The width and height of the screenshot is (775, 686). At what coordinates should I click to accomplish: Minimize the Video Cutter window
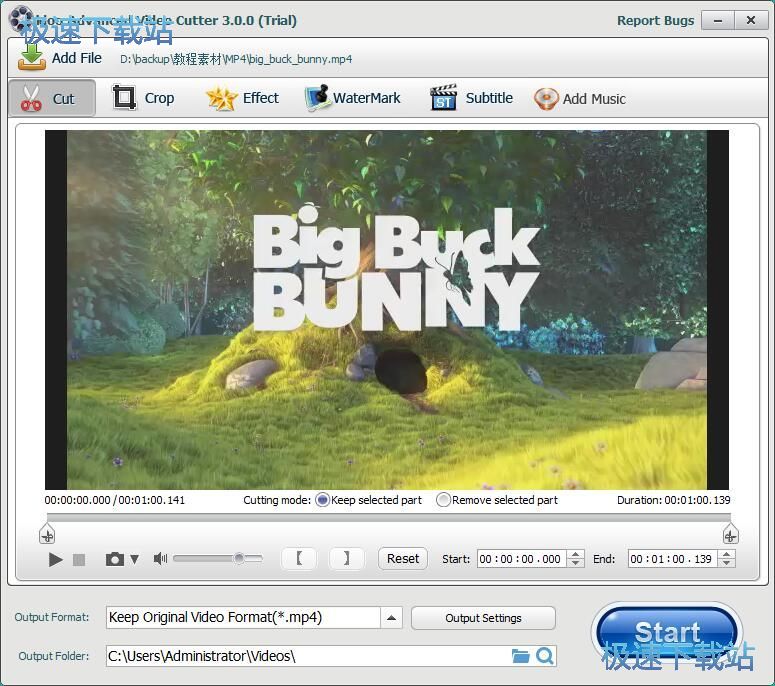tap(718, 21)
